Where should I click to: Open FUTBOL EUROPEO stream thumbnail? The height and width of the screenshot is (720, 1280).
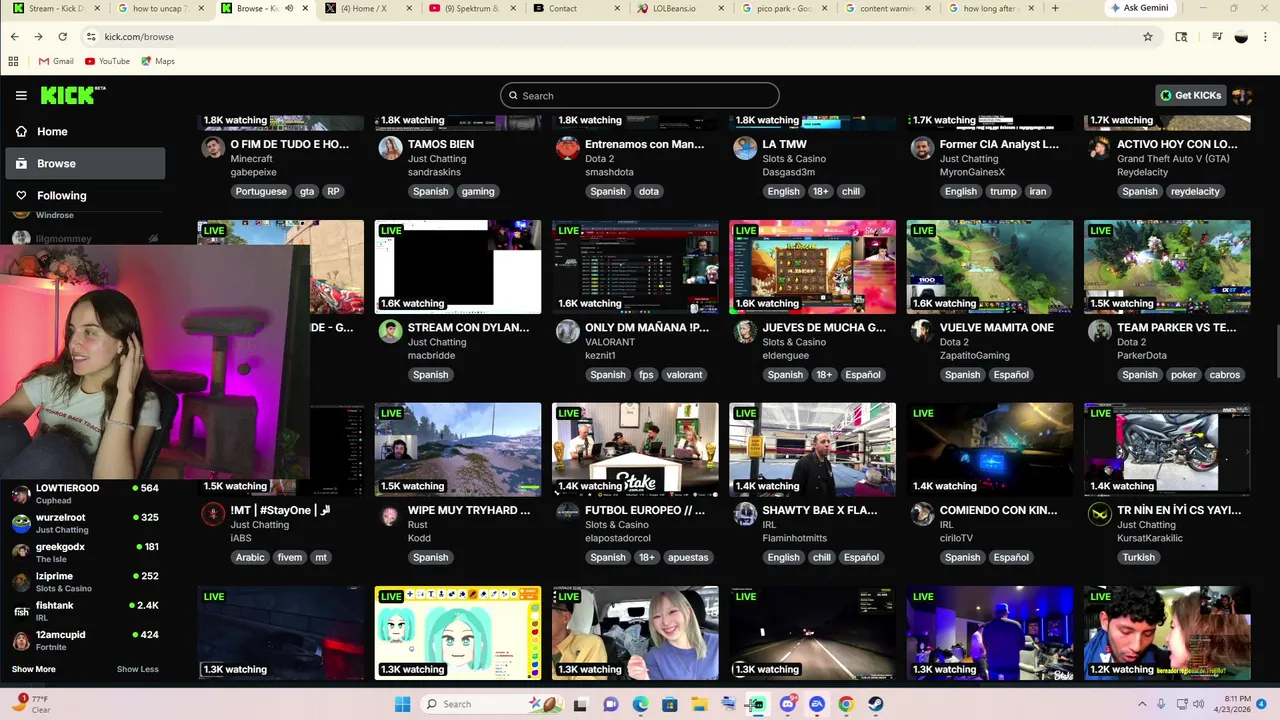[635, 450]
